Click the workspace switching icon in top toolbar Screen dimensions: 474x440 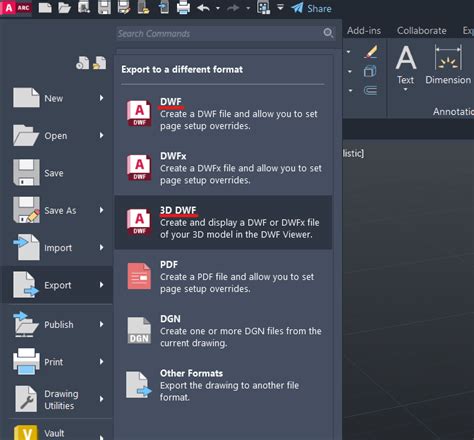[263, 8]
